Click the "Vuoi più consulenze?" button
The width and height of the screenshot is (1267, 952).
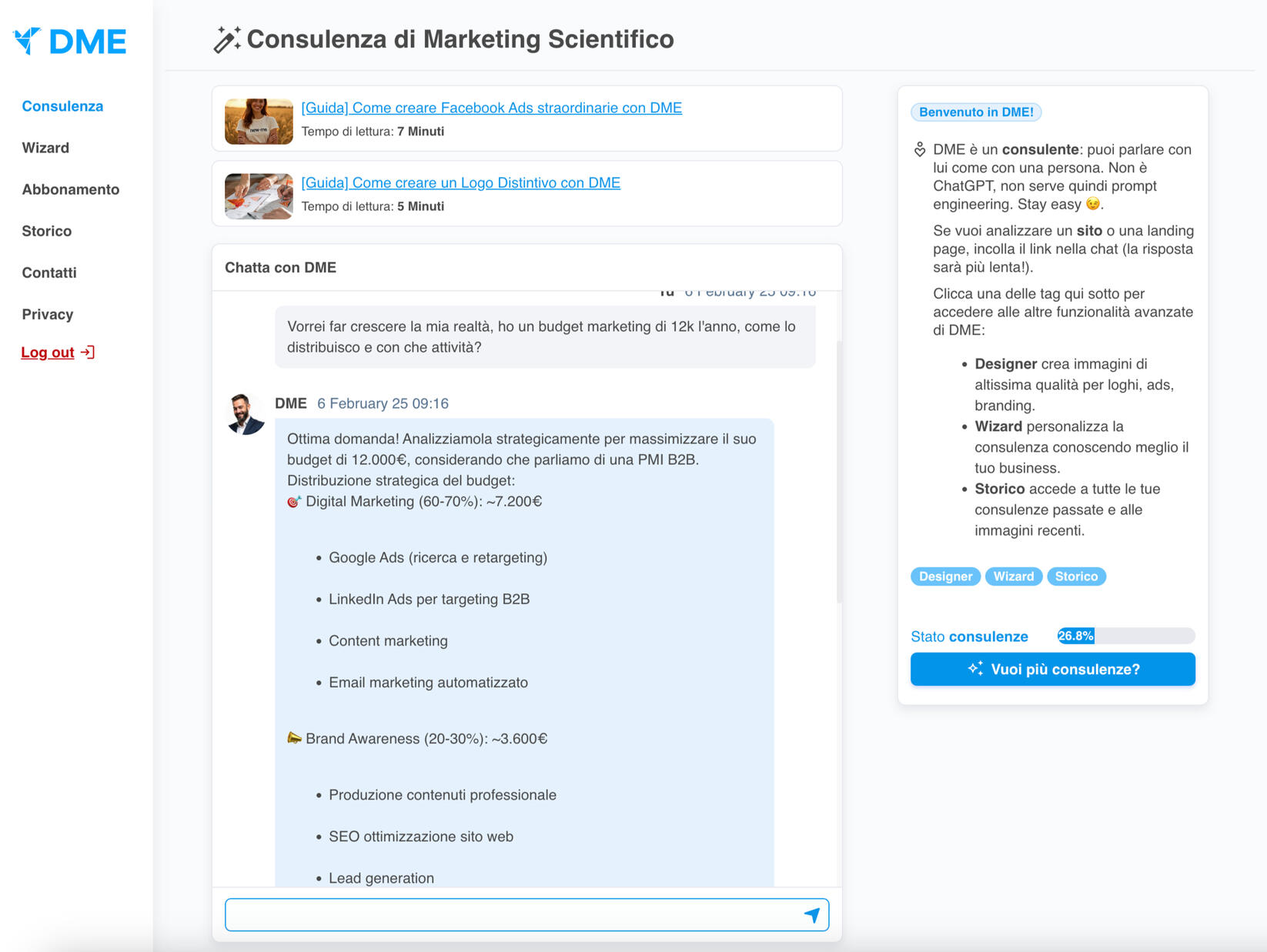coord(1052,669)
